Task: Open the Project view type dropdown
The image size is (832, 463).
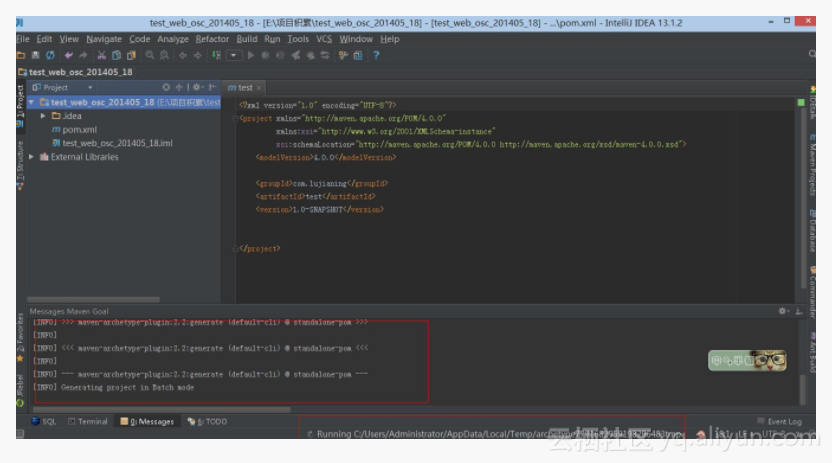Action: click(90, 88)
